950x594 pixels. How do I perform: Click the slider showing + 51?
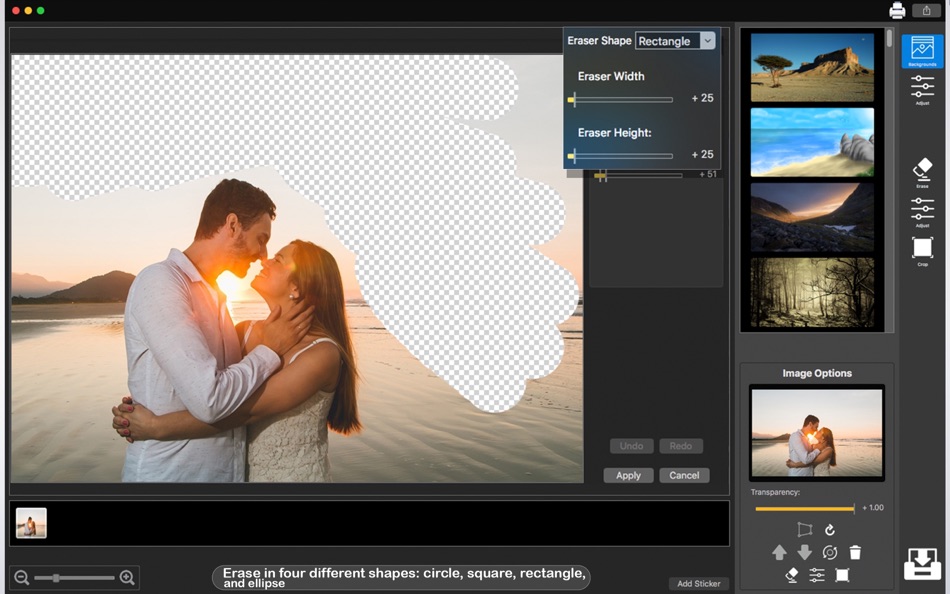(x=639, y=176)
